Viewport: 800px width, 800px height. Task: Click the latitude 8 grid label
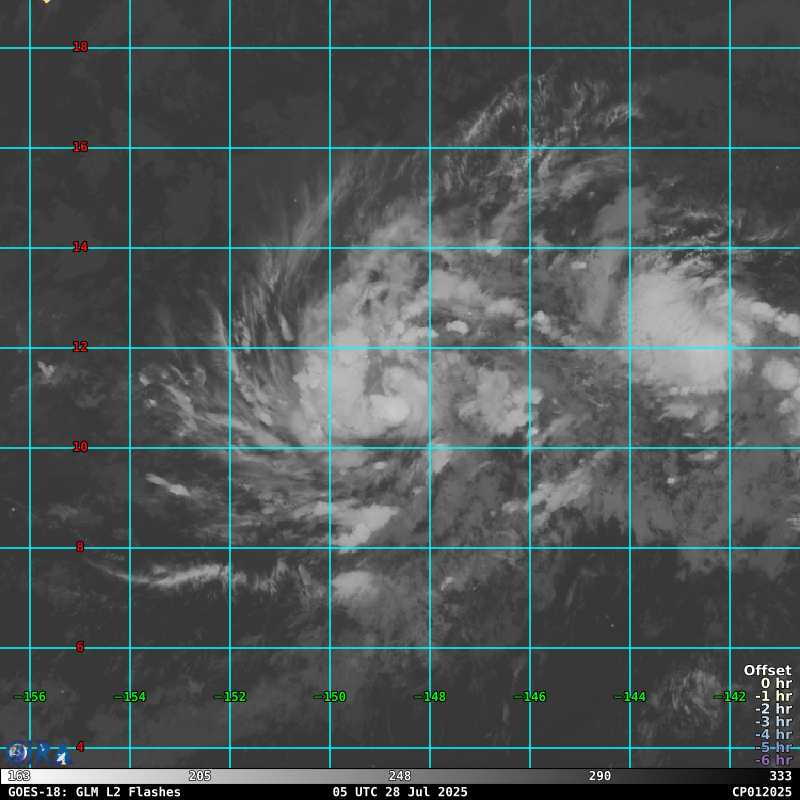coord(80,547)
